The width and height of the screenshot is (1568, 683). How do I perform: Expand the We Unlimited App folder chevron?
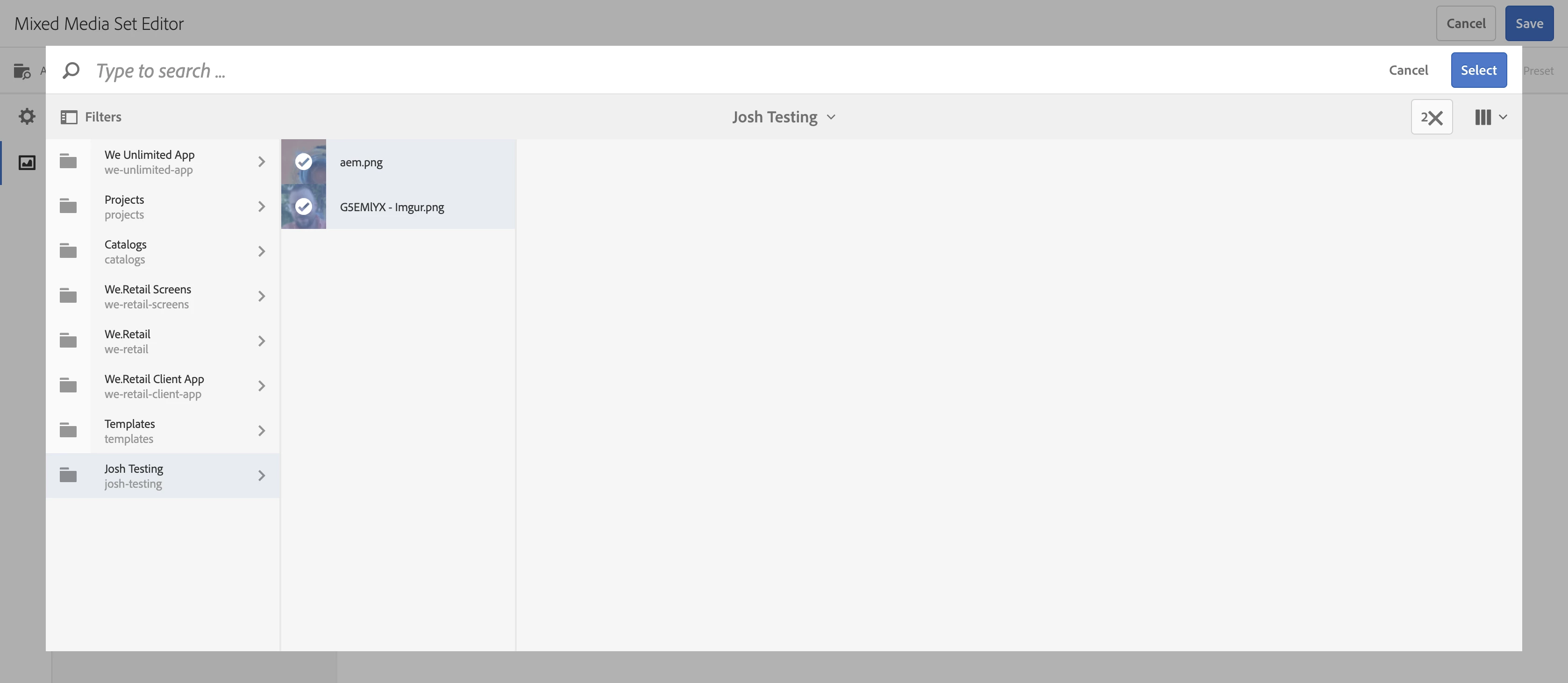coord(262,162)
